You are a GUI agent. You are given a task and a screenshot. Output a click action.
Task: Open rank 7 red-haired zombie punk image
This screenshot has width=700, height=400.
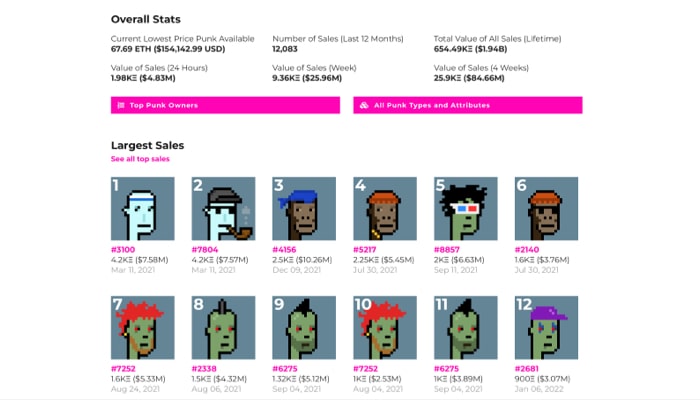click(x=143, y=328)
